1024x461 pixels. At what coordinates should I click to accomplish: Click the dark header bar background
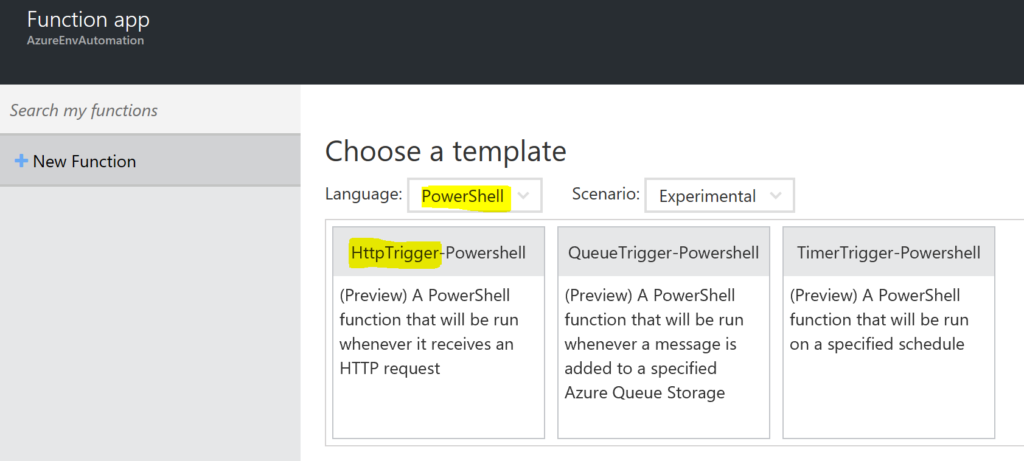(600, 42)
